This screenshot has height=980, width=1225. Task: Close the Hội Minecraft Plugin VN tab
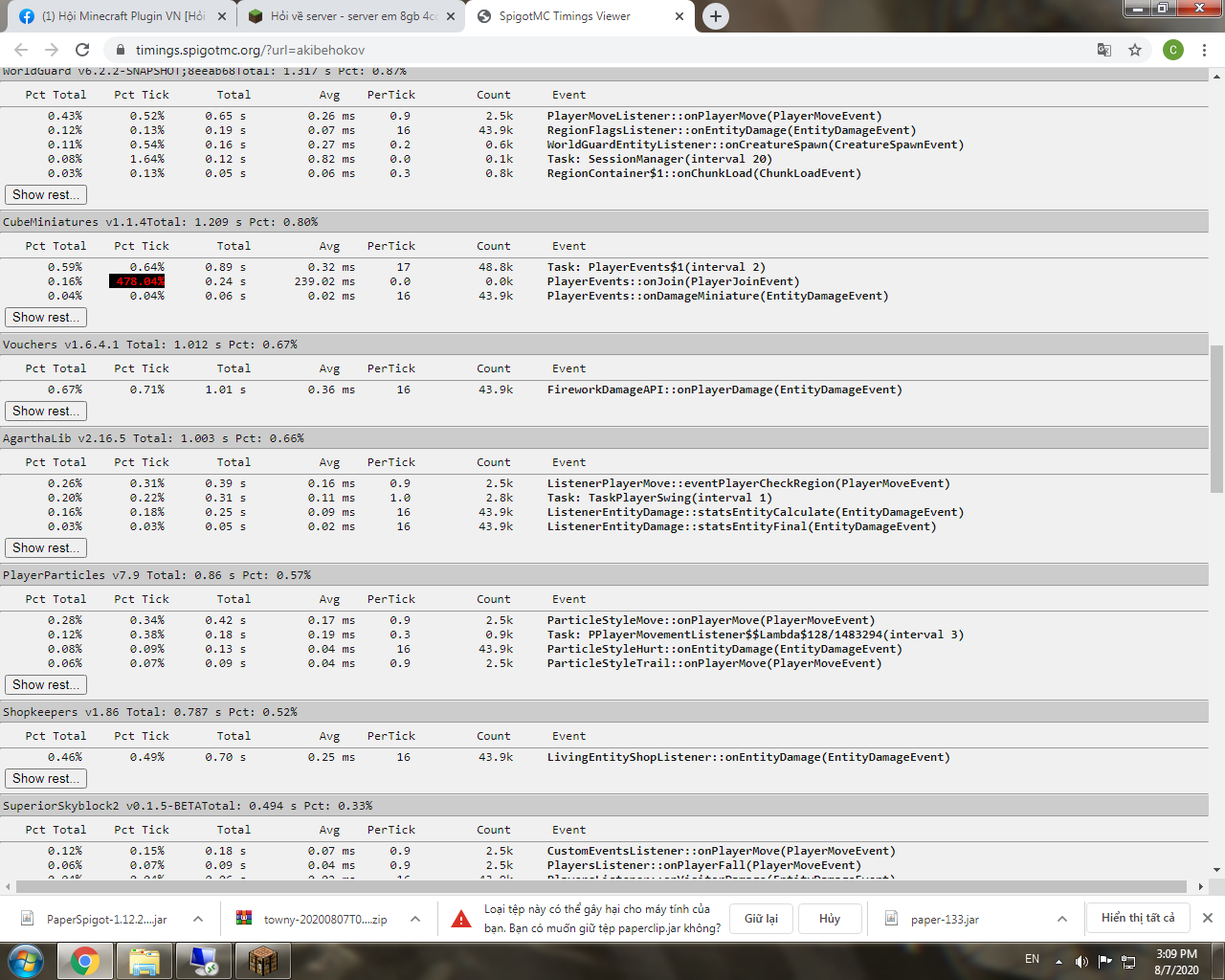pos(222,16)
